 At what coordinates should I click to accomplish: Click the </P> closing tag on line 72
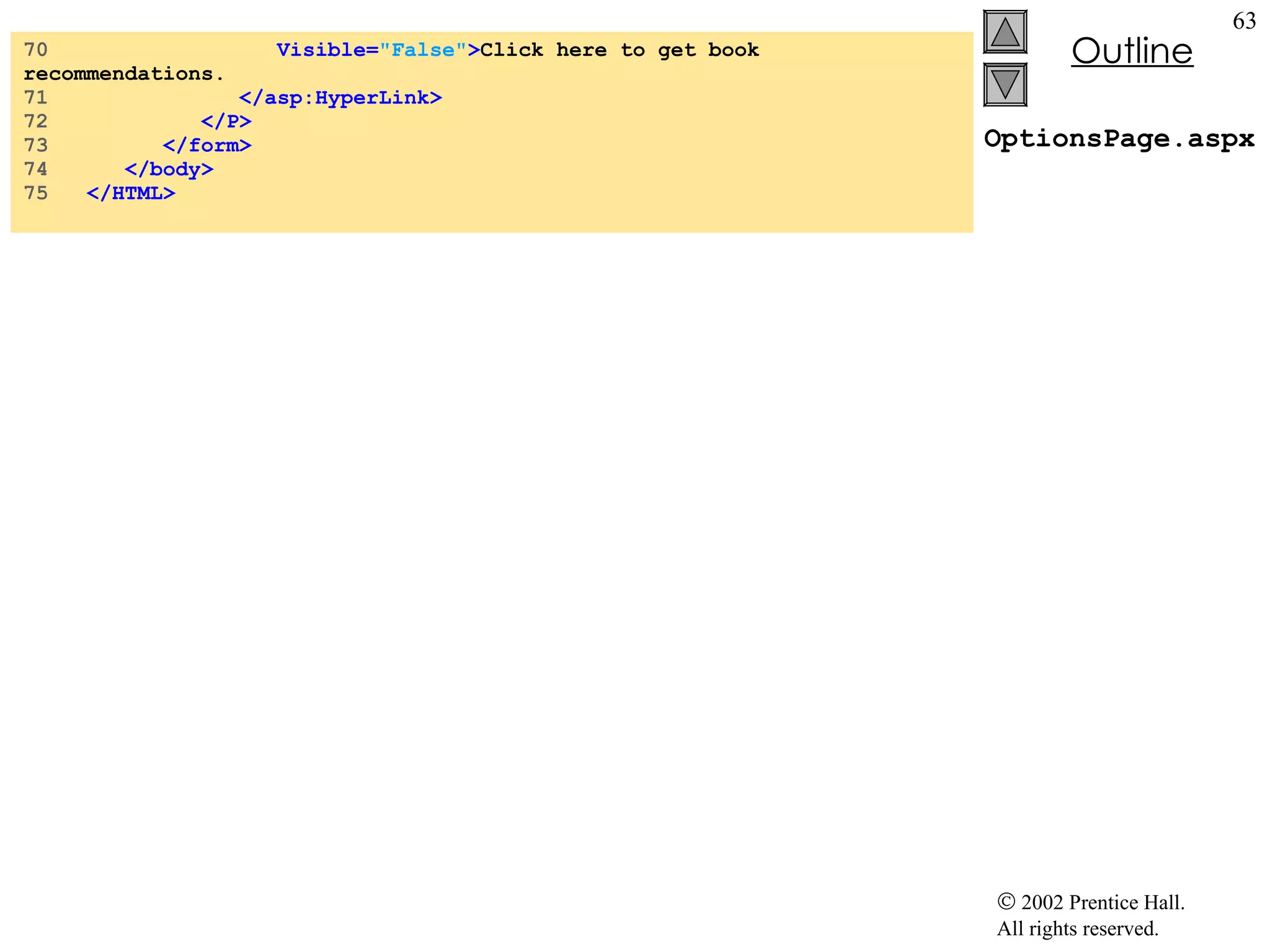tap(226, 121)
